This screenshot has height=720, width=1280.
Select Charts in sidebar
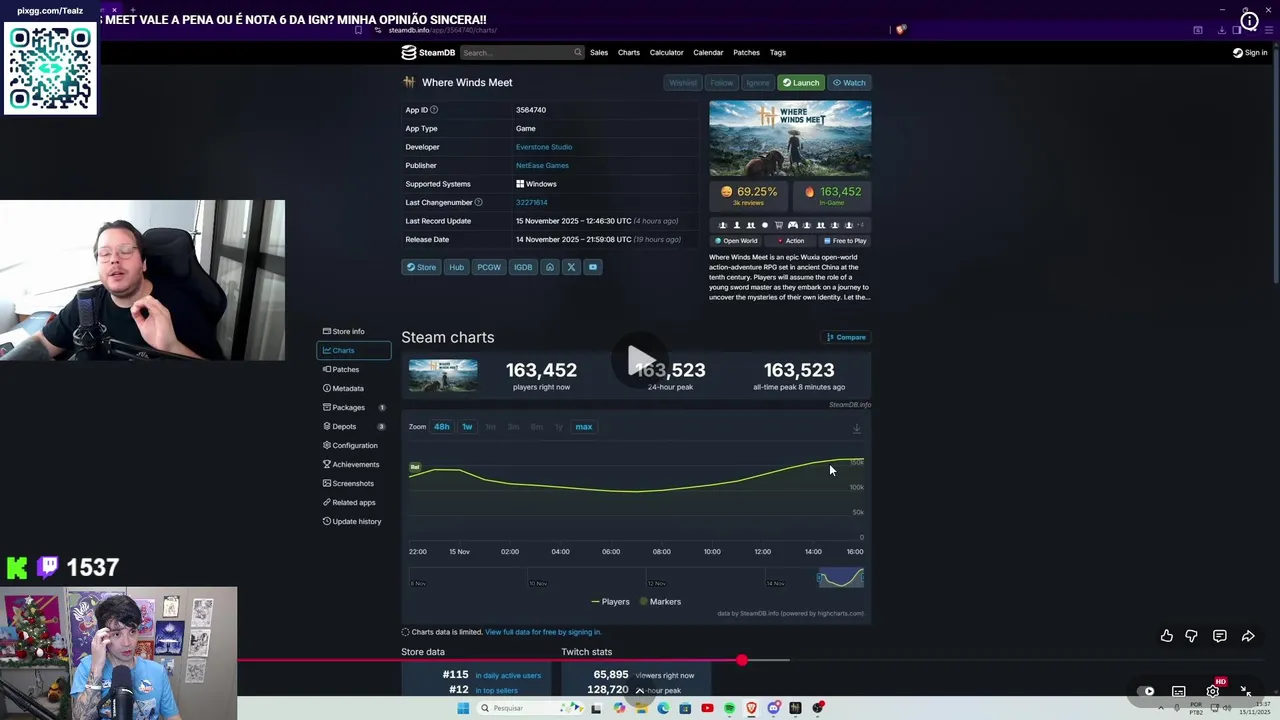point(354,350)
